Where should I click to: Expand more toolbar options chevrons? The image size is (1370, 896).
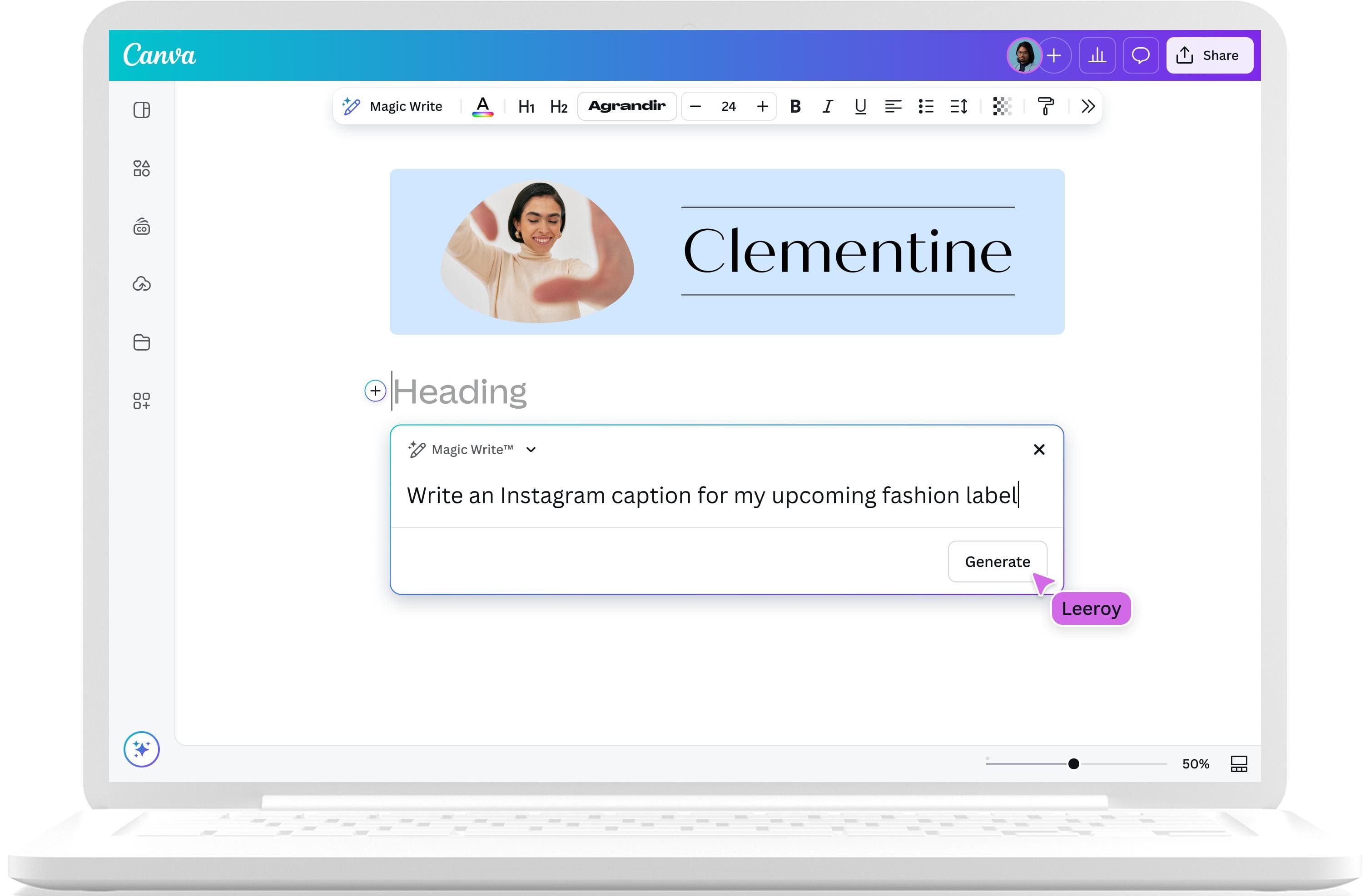coord(1087,106)
